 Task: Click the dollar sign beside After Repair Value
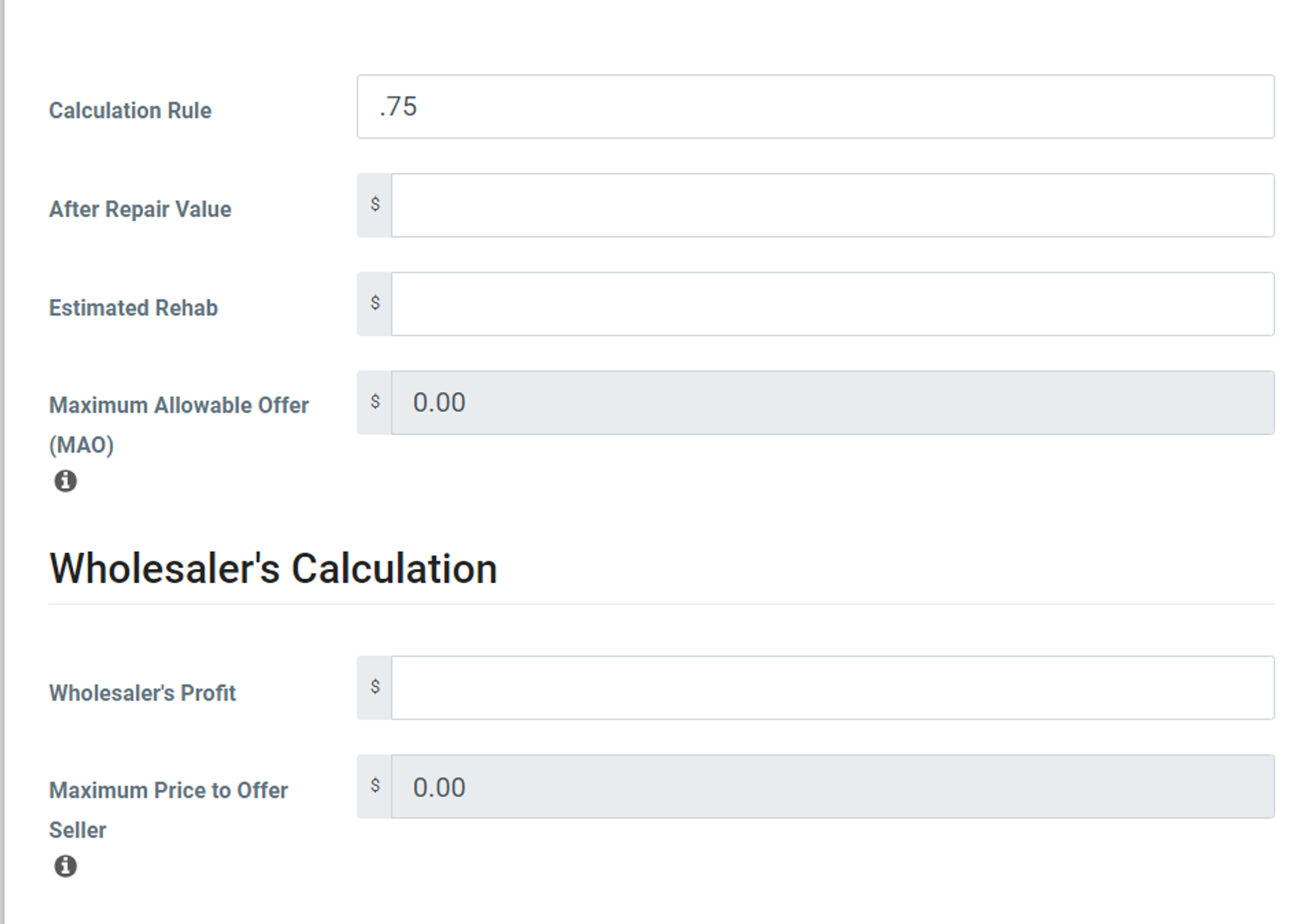click(x=375, y=205)
